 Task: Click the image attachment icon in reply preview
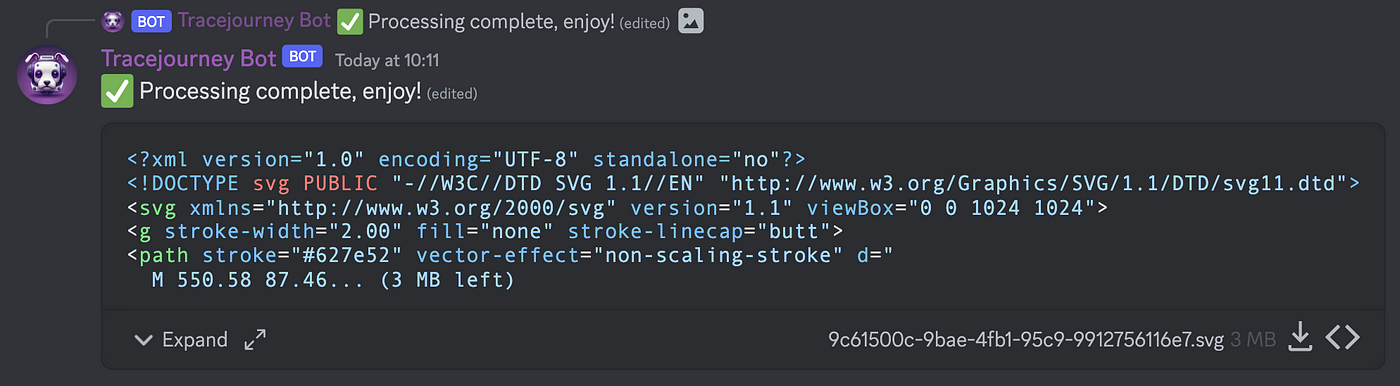pyautogui.click(x=691, y=20)
